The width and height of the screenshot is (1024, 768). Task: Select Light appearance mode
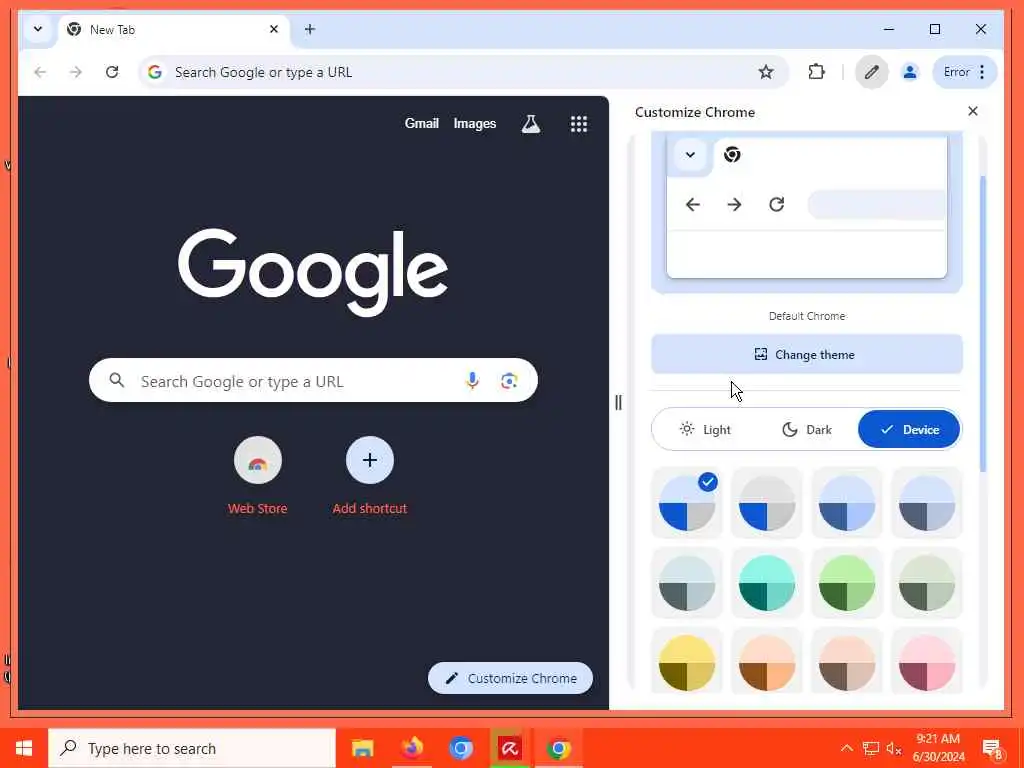click(x=705, y=429)
